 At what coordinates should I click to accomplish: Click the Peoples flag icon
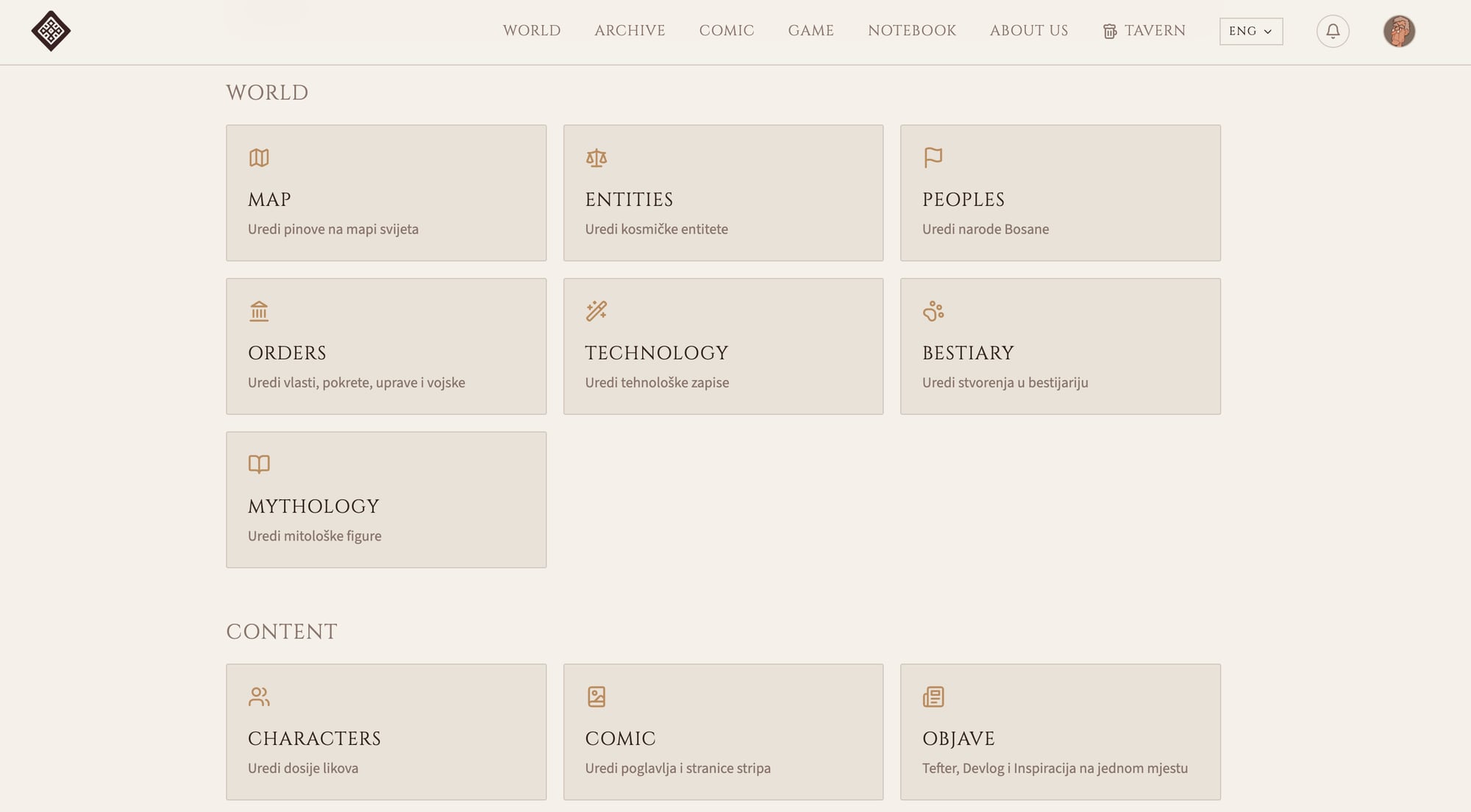(x=933, y=157)
